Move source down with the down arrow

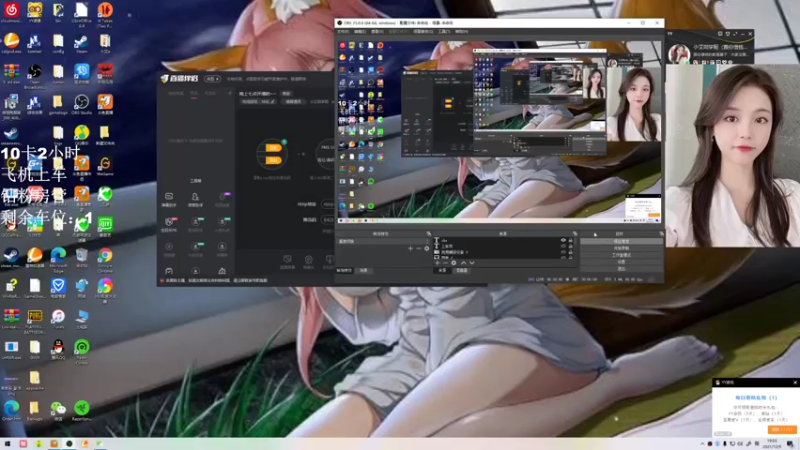[472, 263]
